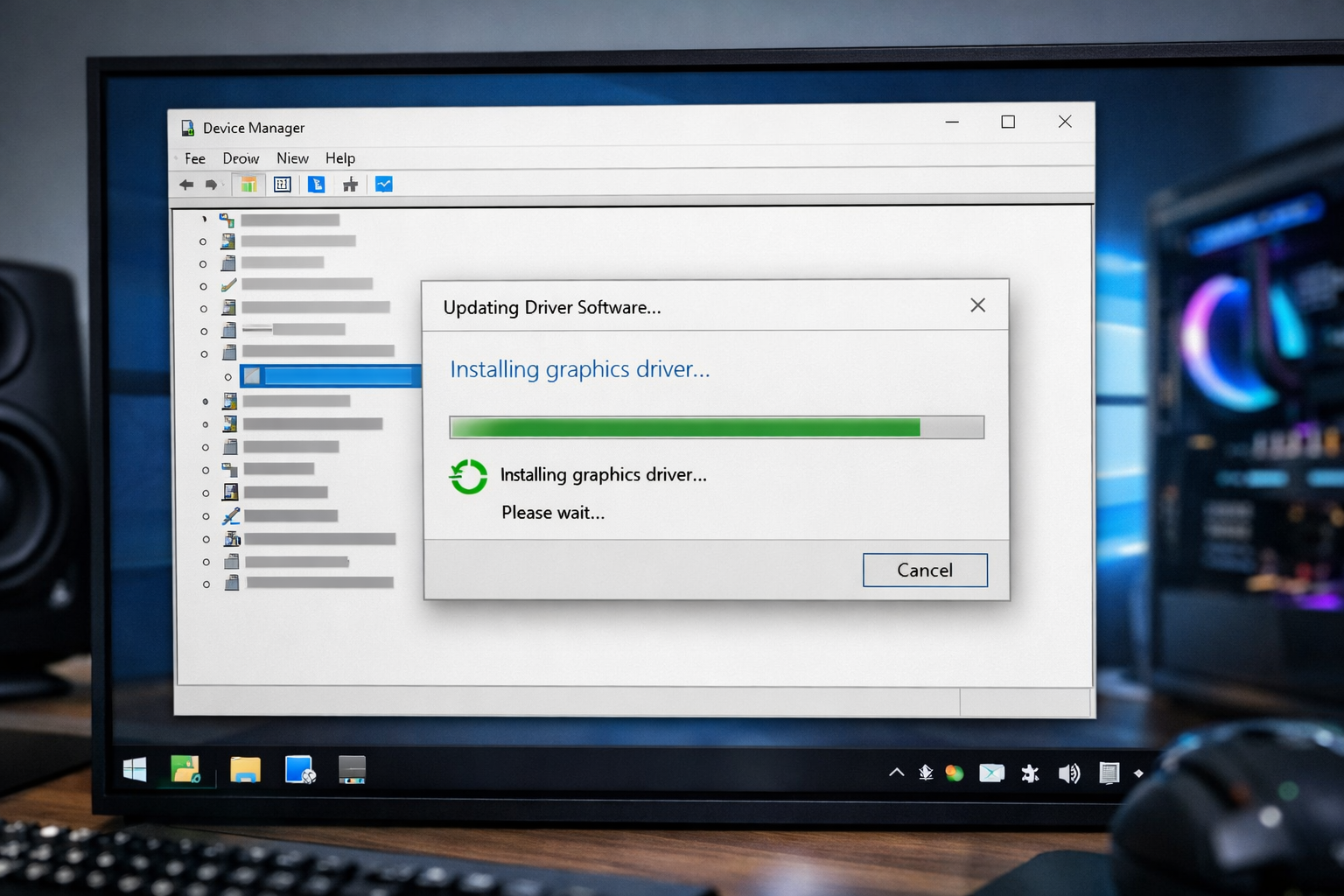
Task: Show hidden tray icons chevron
Action: click(896, 773)
